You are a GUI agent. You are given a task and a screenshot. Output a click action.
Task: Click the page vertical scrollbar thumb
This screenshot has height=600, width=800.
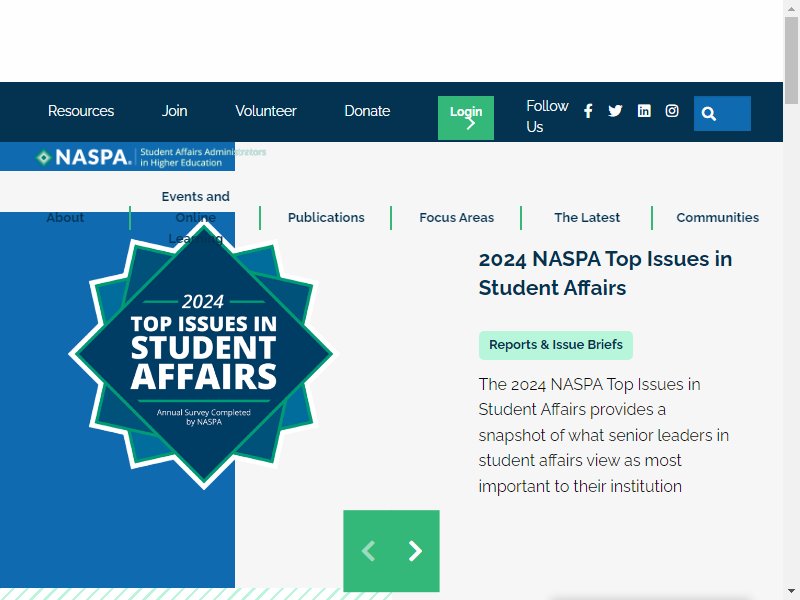click(x=792, y=61)
